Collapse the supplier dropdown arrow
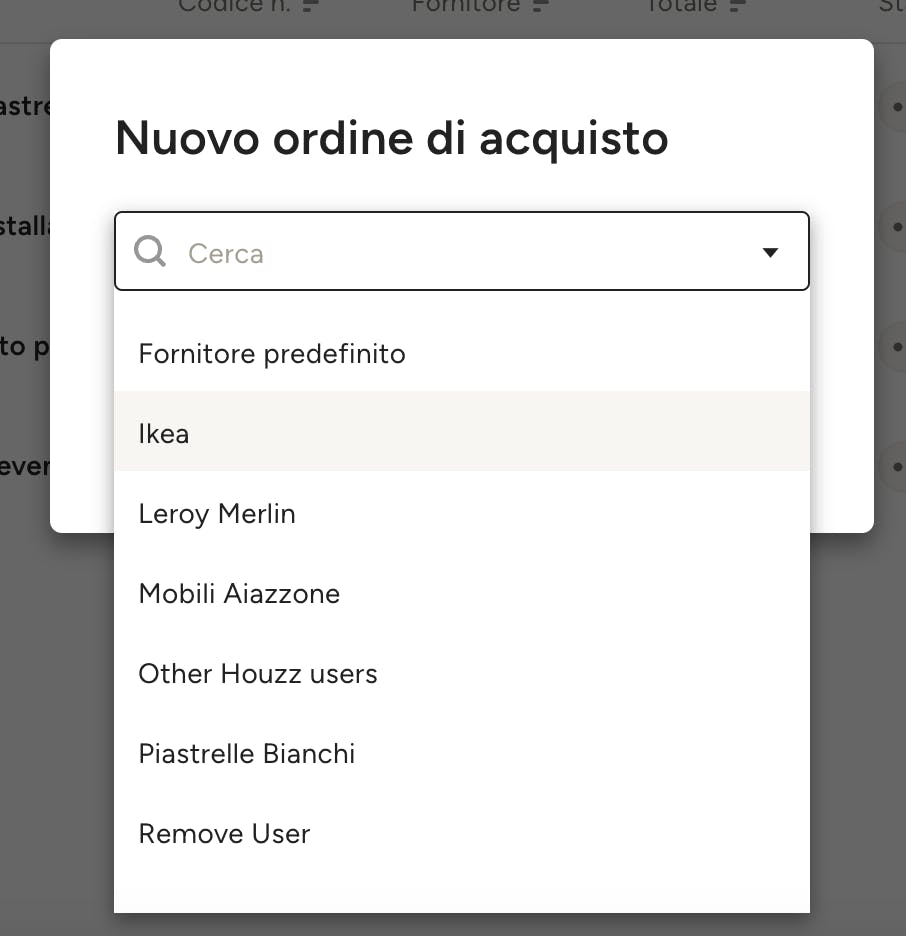 coord(771,253)
